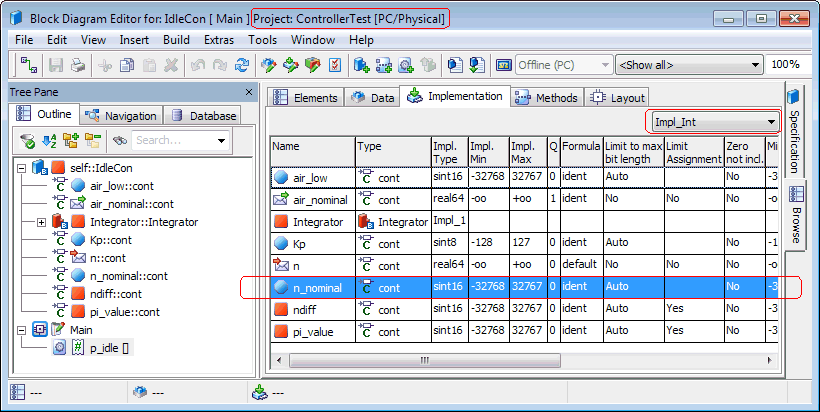This screenshot has width=820, height=412.
Task: Select Kp::cont in the outline tree
Action: click(111, 241)
